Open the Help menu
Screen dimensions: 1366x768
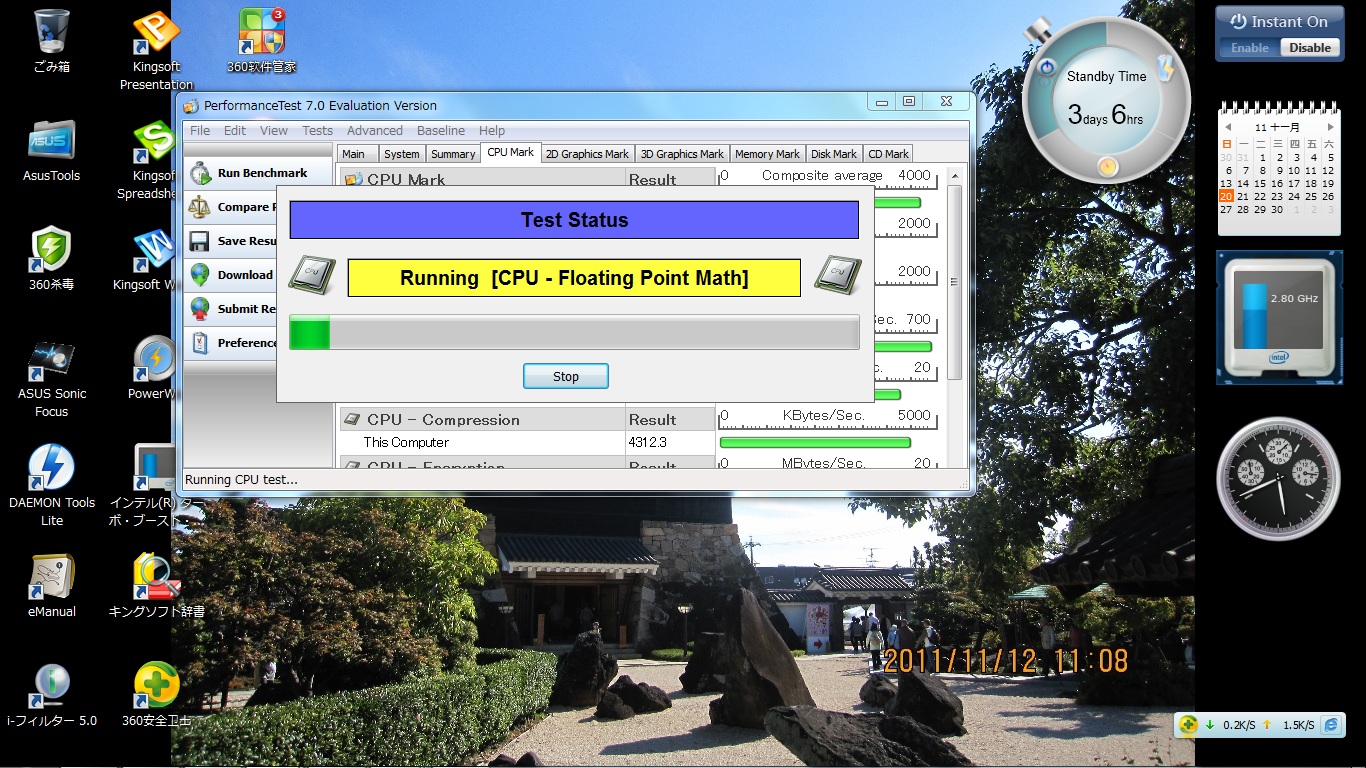492,130
